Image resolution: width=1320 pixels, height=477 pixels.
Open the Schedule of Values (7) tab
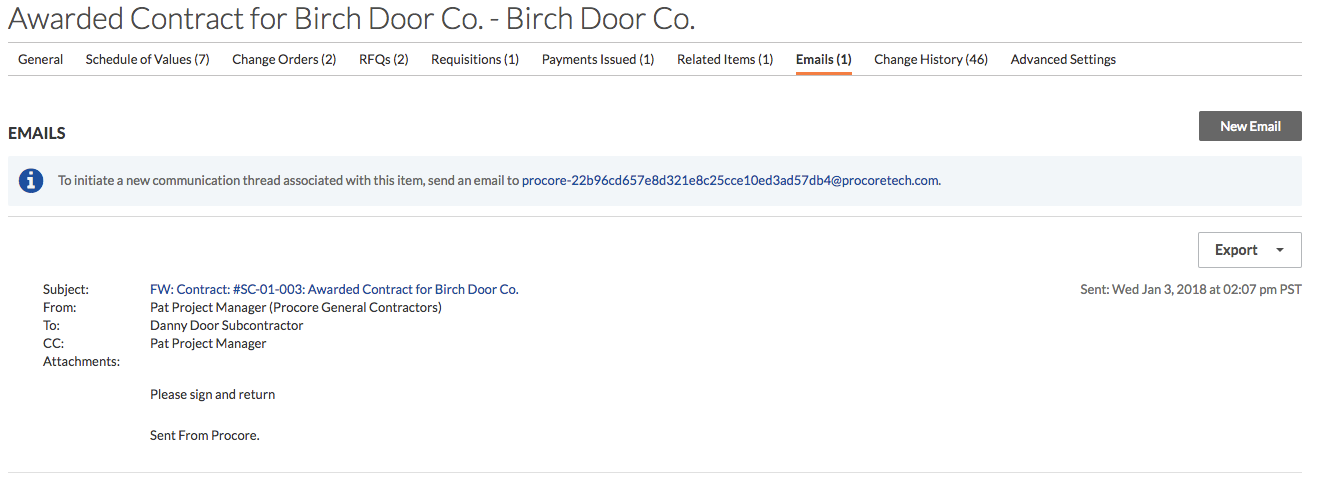click(148, 60)
